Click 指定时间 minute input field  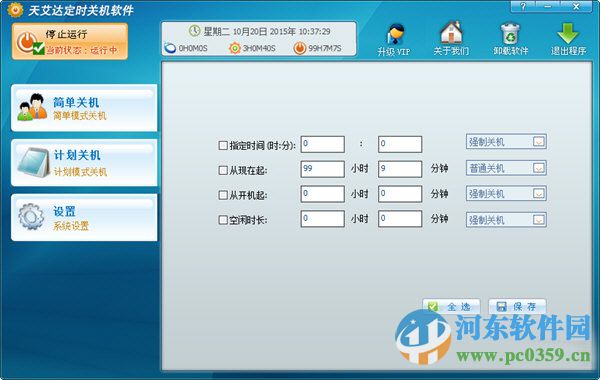click(400, 144)
